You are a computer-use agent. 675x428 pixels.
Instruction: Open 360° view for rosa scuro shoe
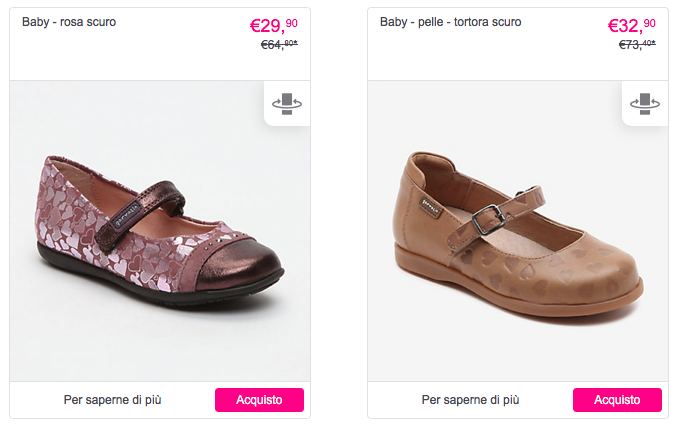[x=287, y=104]
